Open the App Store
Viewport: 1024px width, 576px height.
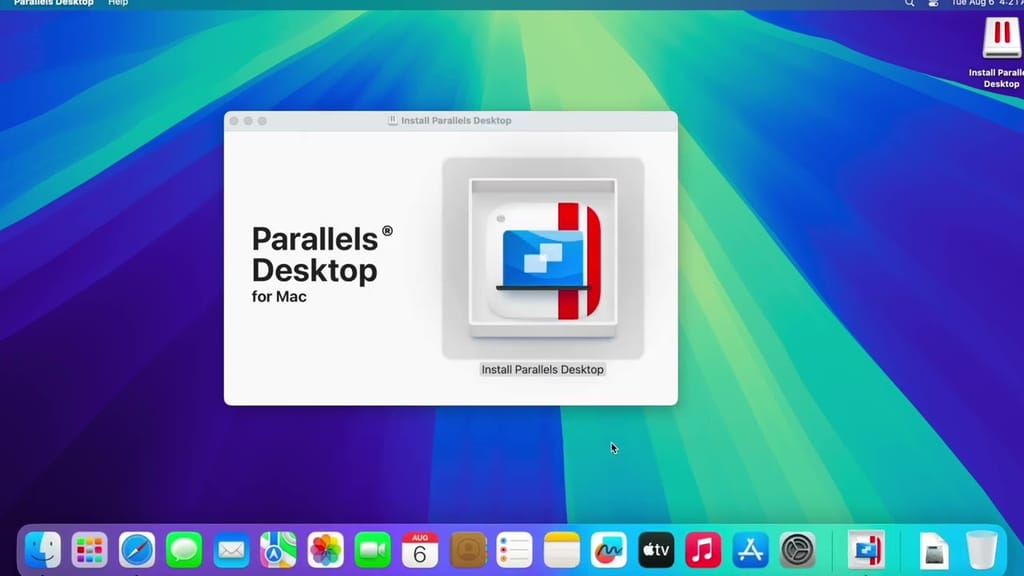[x=749, y=548]
